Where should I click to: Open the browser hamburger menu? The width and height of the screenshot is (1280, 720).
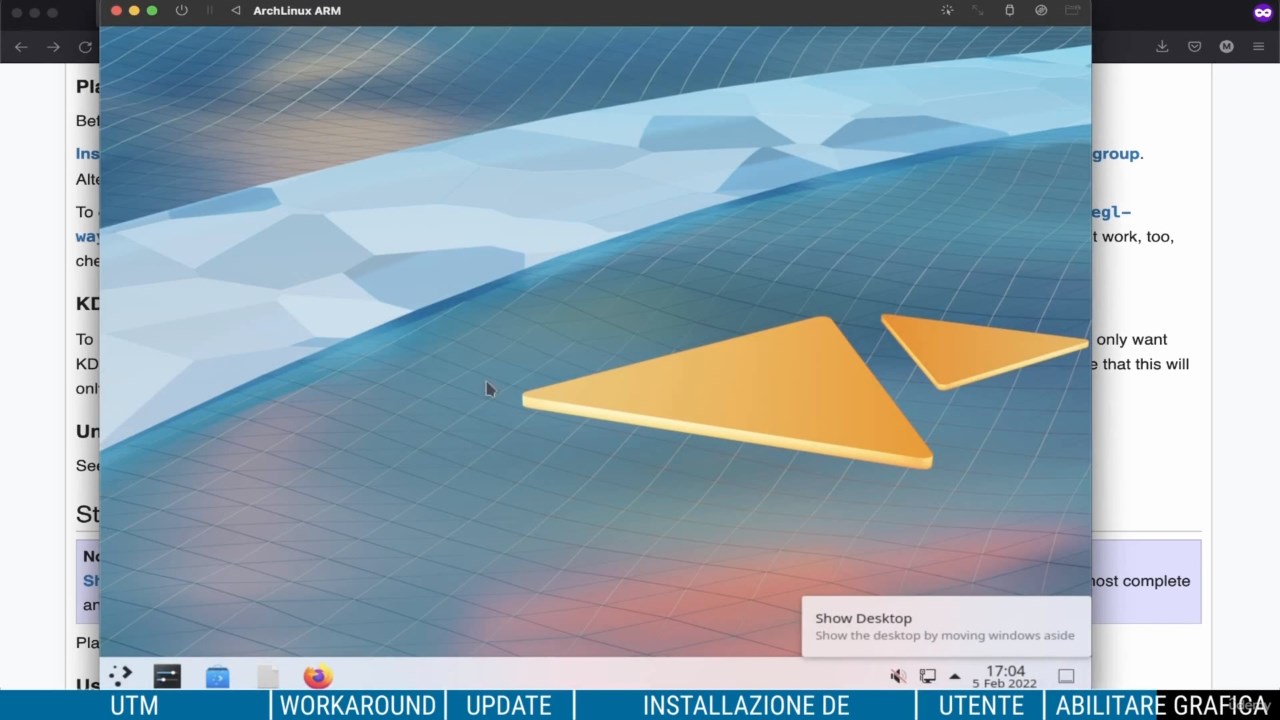[x=1258, y=47]
